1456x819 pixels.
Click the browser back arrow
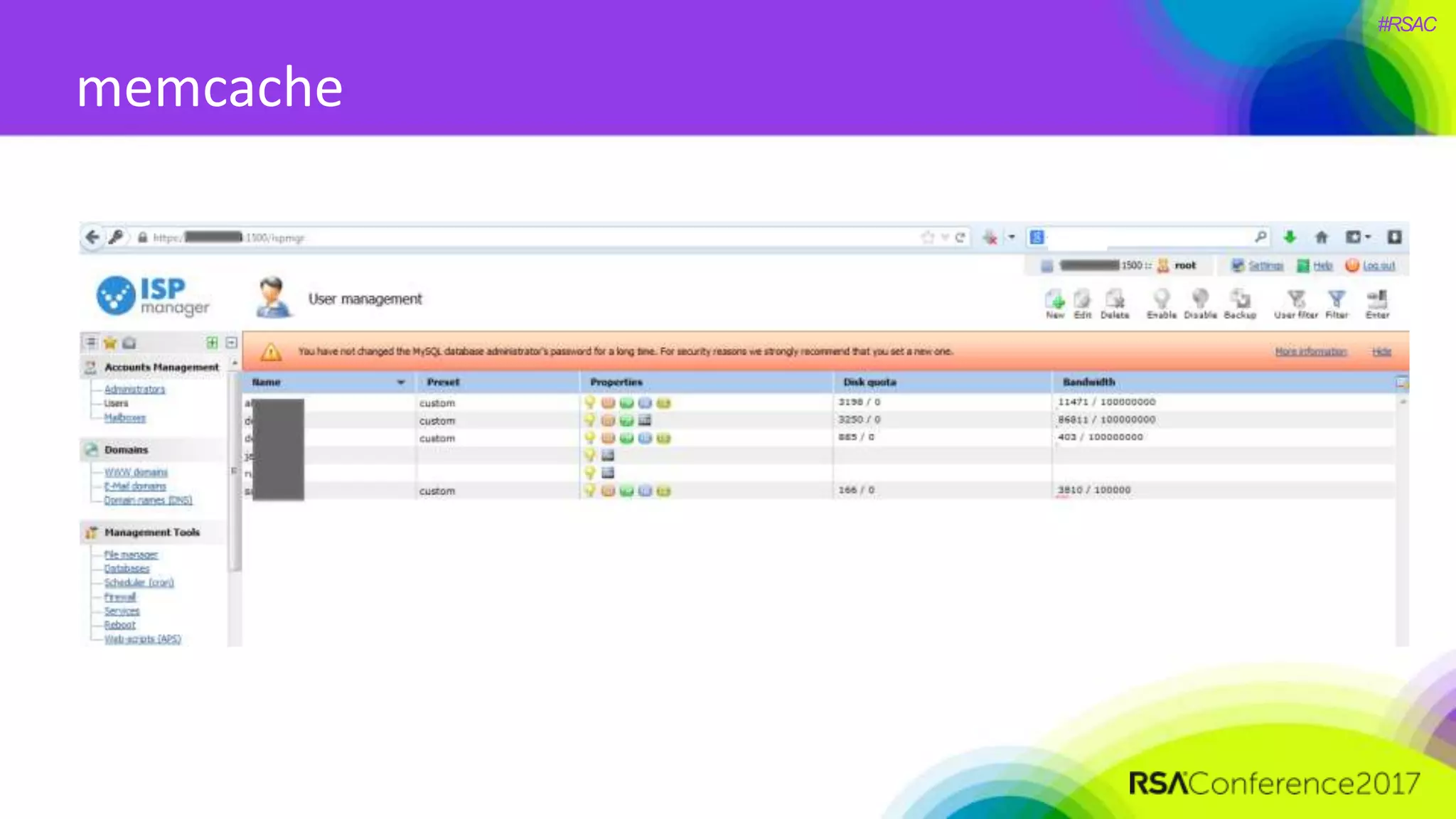(x=92, y=237)
